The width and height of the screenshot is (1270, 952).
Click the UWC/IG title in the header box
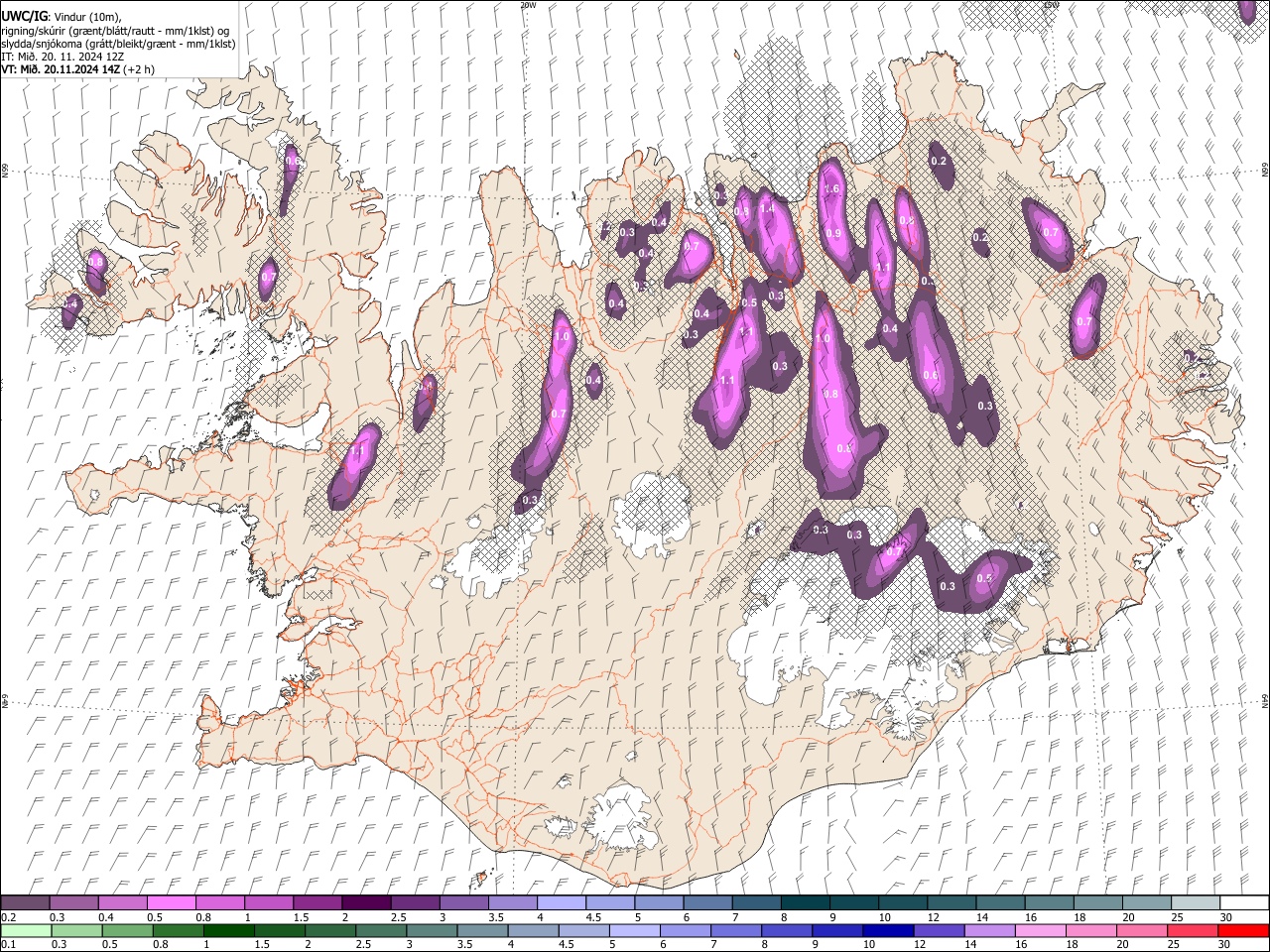click(23, 17)
